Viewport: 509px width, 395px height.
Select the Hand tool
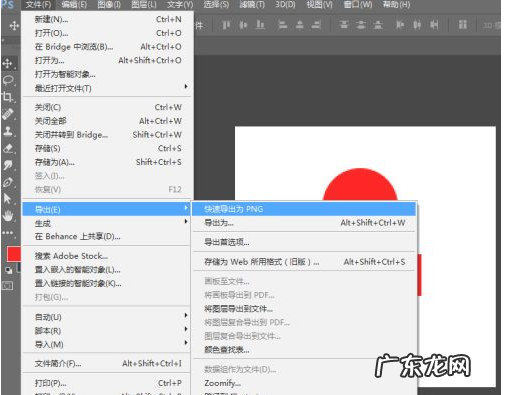8,216
